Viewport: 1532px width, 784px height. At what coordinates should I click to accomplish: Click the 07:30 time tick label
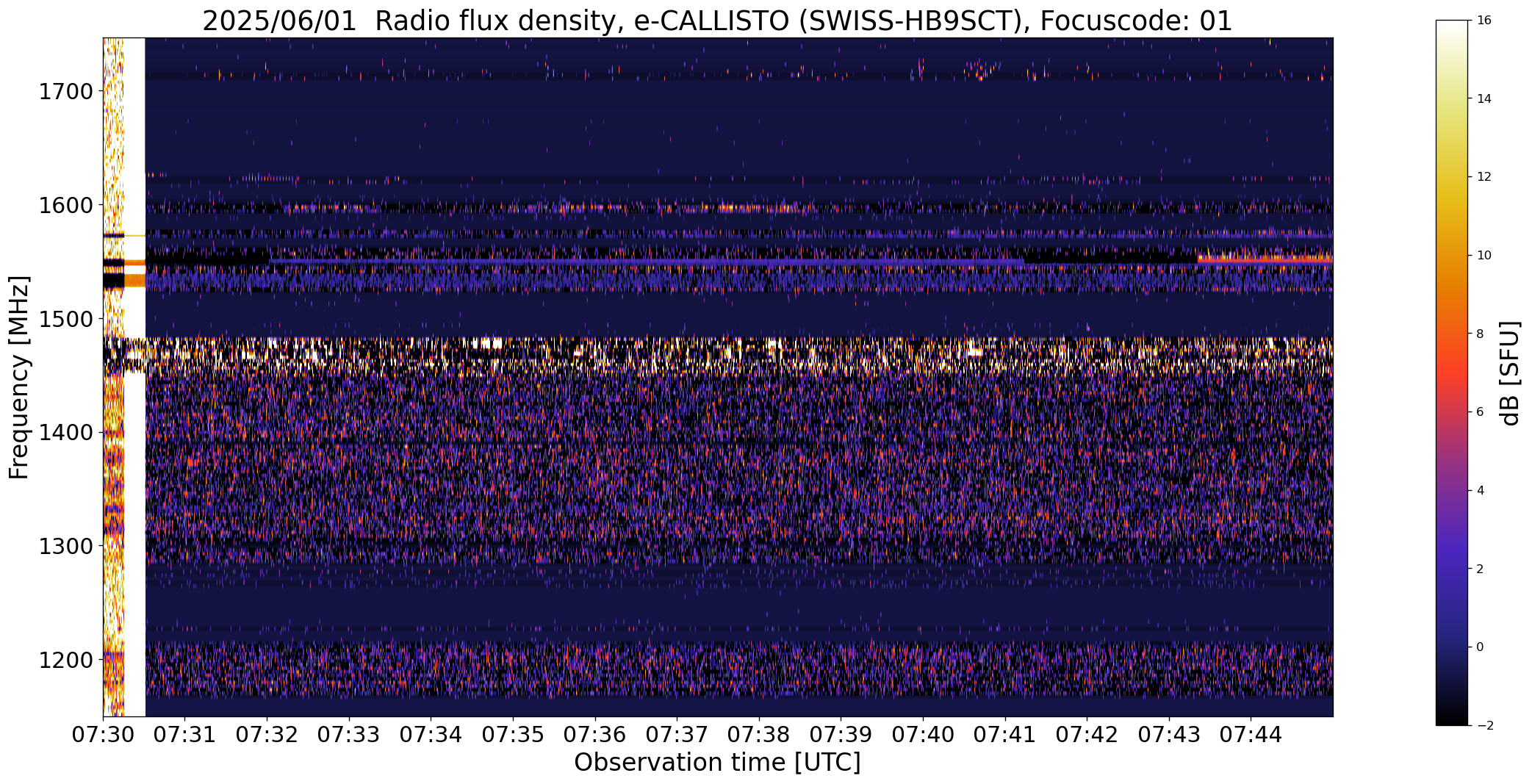coord(103,735)
